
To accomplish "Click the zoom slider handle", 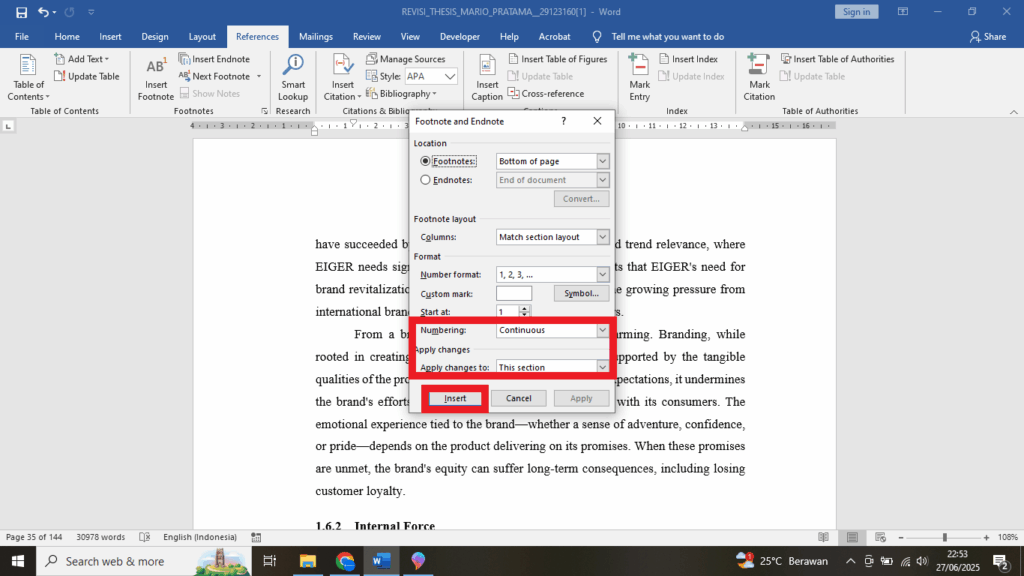I will (944, 537).
